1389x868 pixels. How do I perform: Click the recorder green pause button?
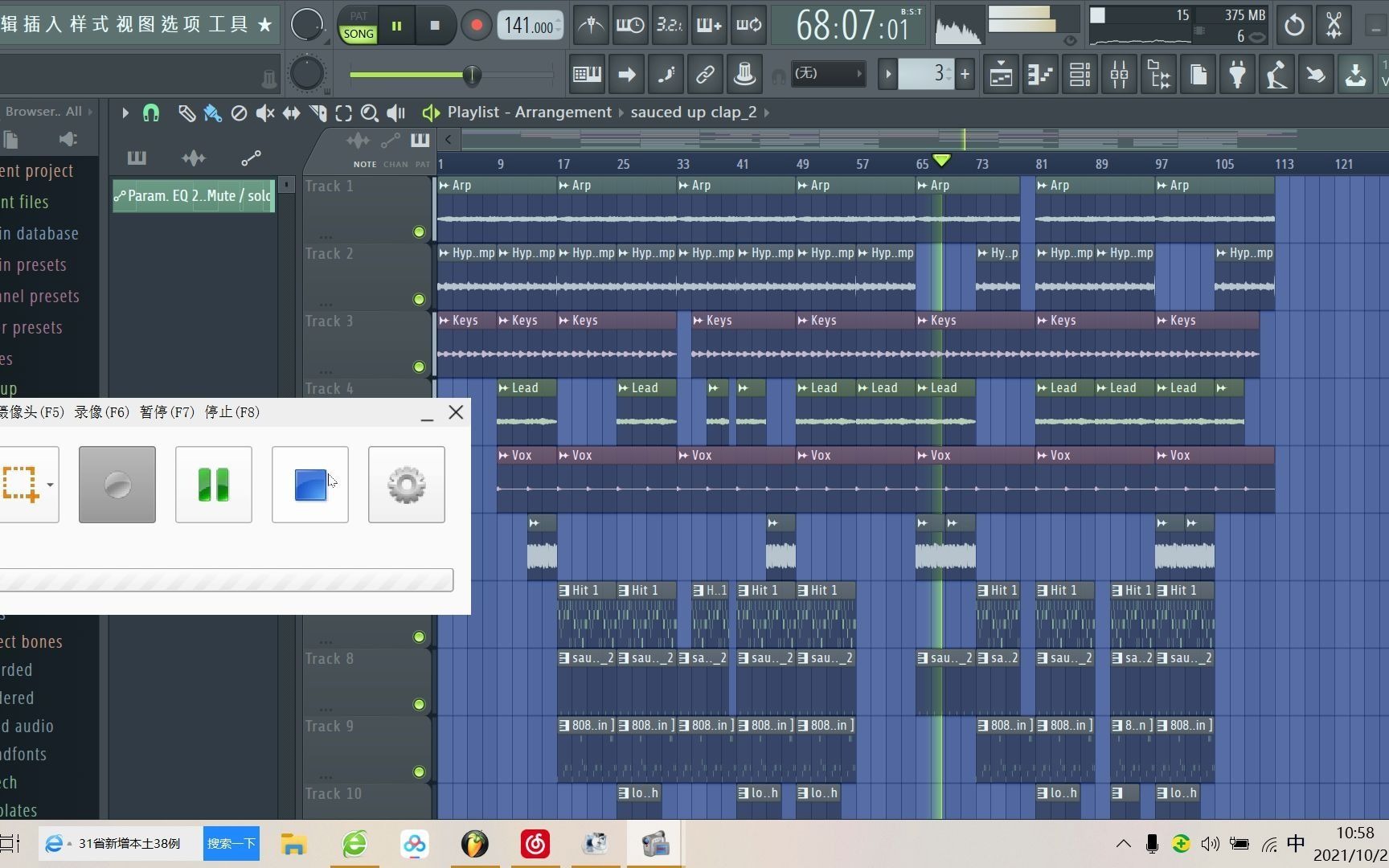pos(214,485)
